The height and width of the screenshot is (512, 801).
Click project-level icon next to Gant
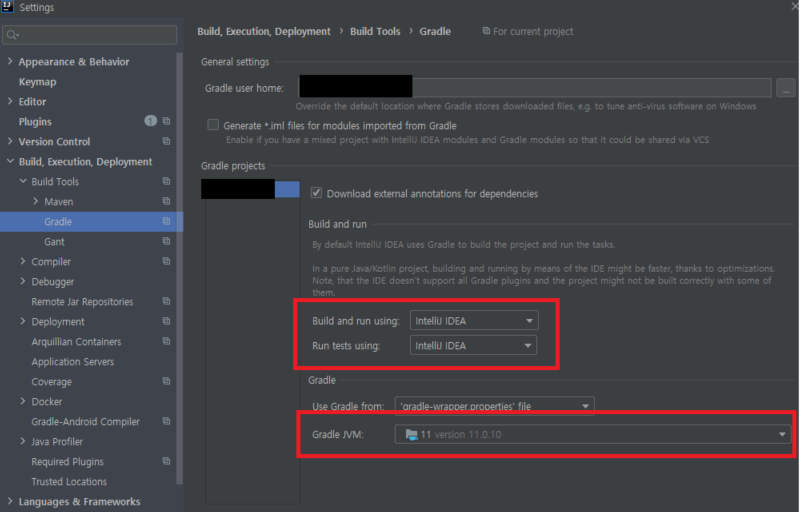[167, 241]
